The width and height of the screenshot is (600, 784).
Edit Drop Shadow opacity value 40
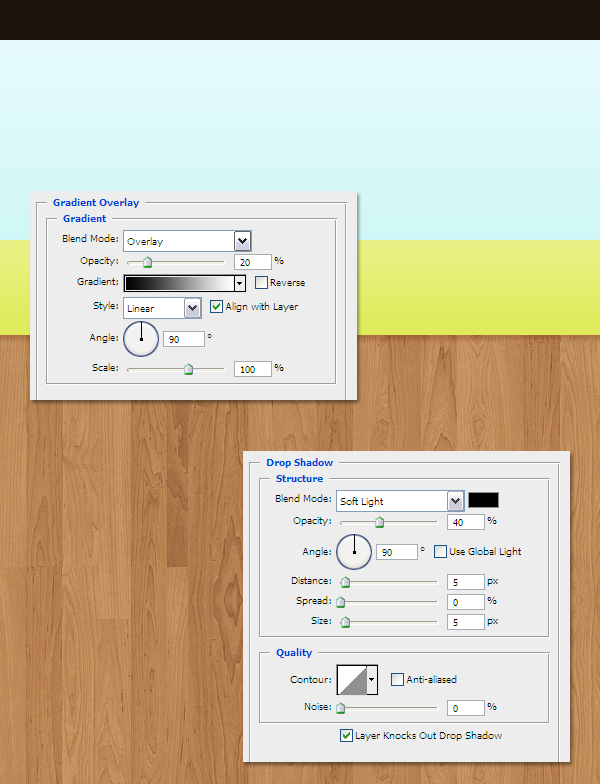466,522
